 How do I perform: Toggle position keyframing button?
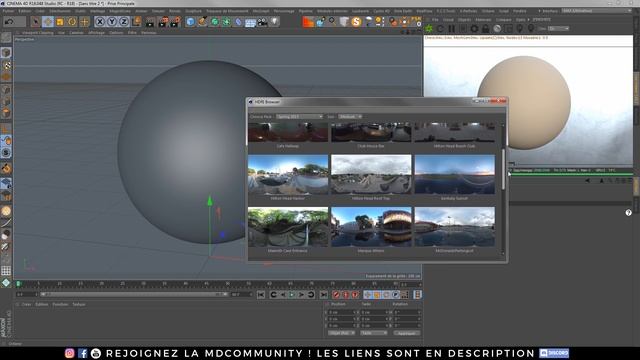[367, 295]
